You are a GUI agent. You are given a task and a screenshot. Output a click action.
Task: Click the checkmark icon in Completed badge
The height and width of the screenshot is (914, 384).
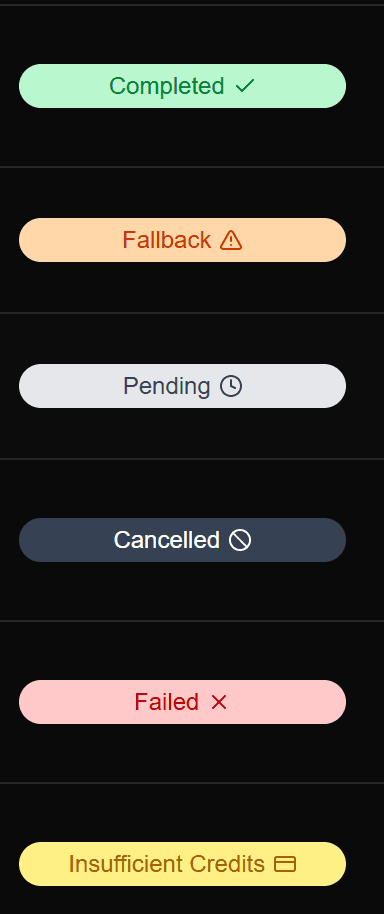click(245, 86)
